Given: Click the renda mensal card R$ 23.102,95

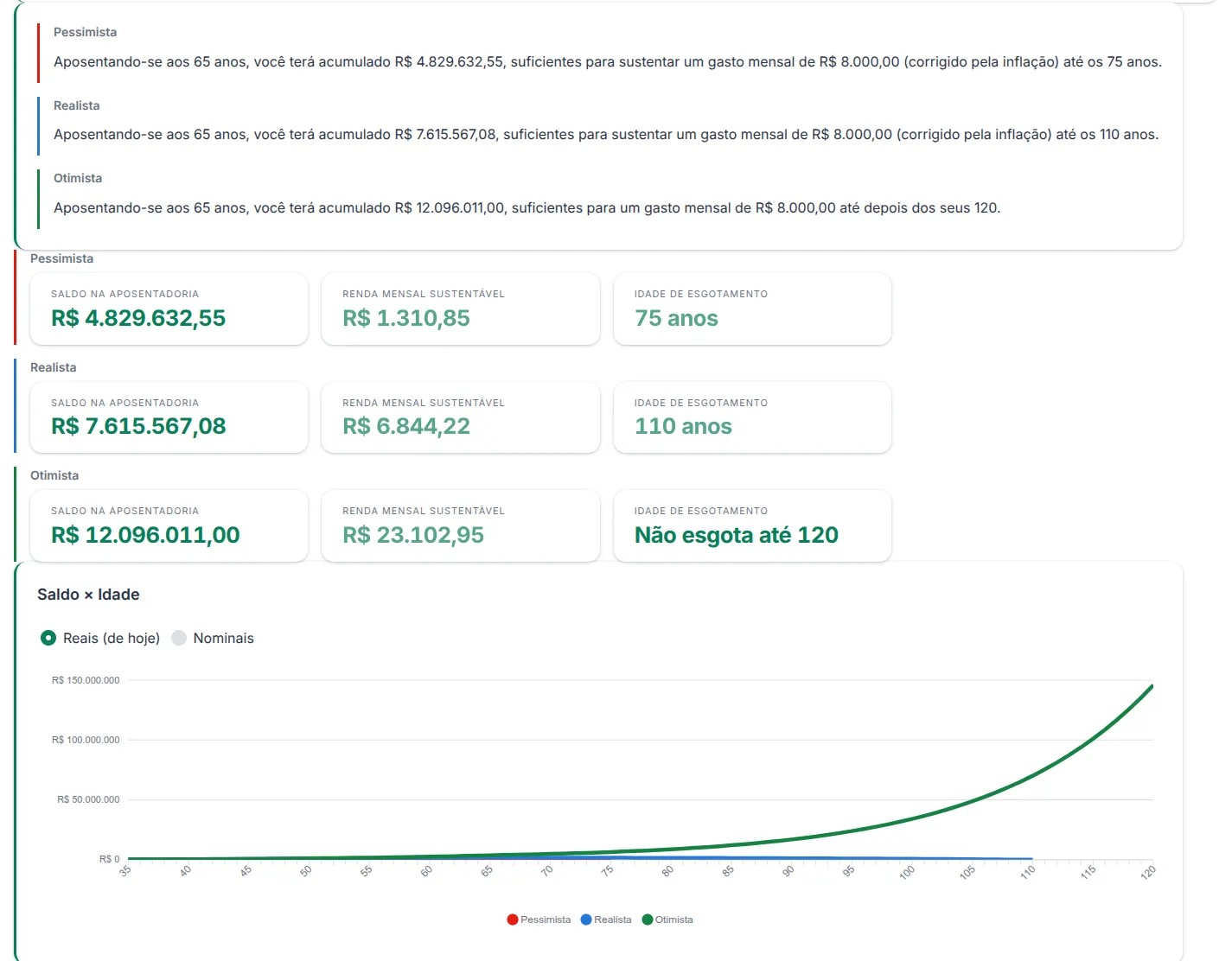Looking at the screenshot, I should coord(461,525).
